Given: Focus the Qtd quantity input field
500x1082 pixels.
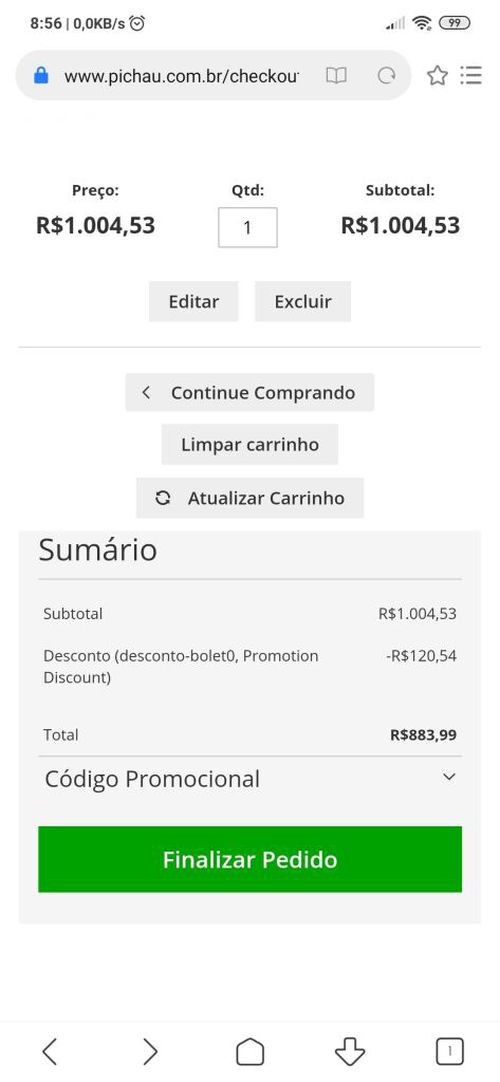Looking at the screenshot, I should 248,228.
